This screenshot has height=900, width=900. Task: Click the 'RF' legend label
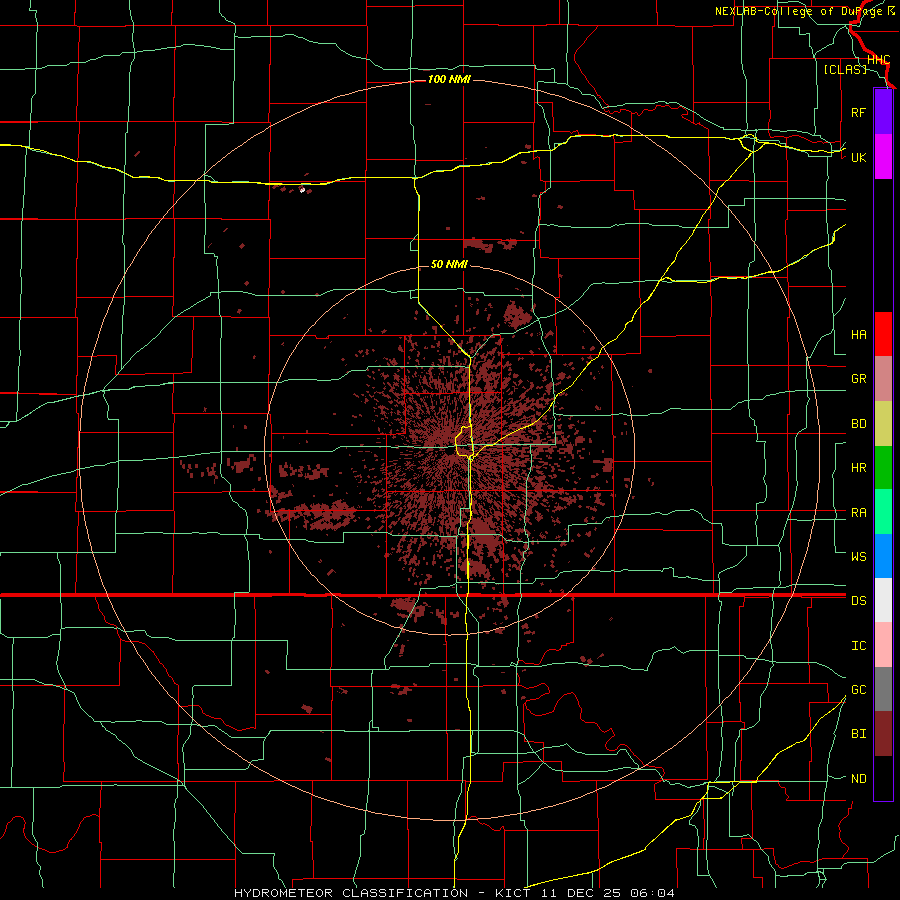858,112
